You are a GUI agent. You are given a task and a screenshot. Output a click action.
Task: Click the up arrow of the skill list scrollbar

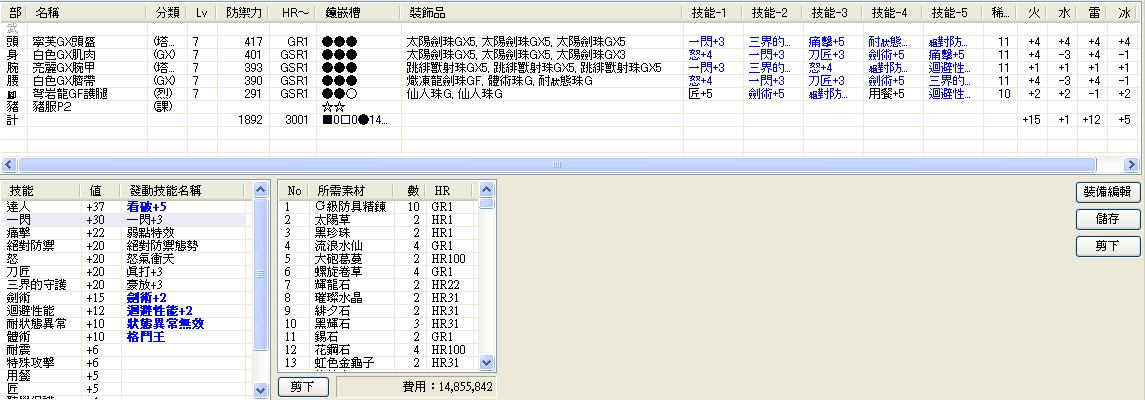click(261, 189)
